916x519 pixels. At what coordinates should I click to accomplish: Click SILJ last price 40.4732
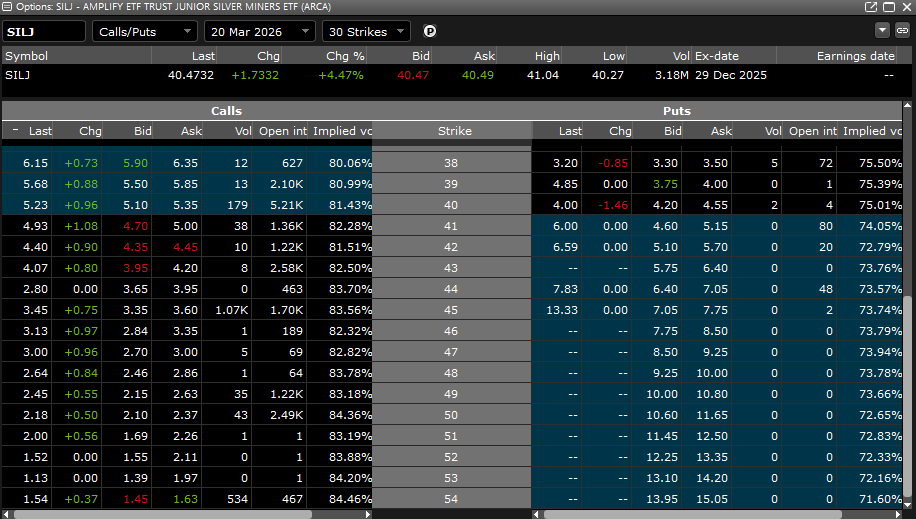(x=190, y=75)
